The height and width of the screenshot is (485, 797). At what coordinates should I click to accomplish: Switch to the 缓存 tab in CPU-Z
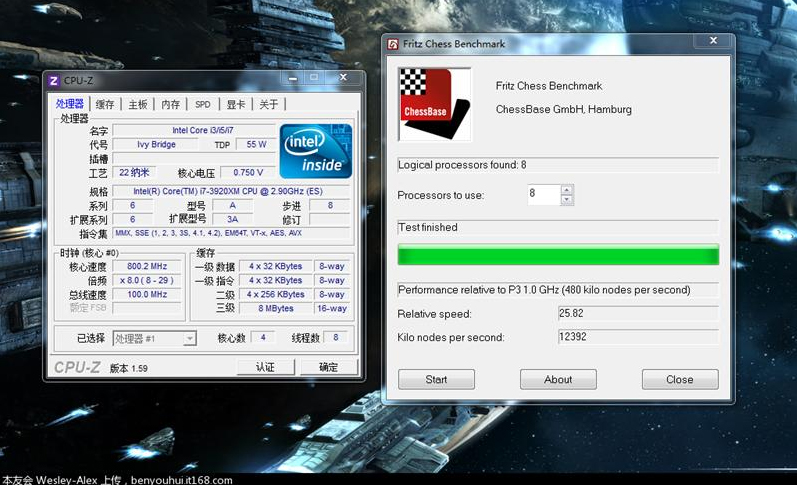pyautogui.click(x=105, y=104)
